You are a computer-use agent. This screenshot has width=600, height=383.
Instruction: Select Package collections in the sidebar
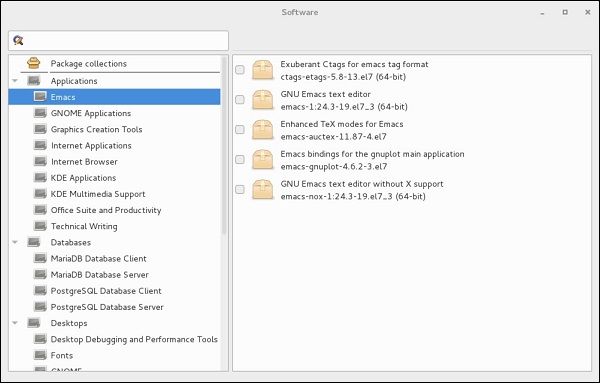click(88, 64)
